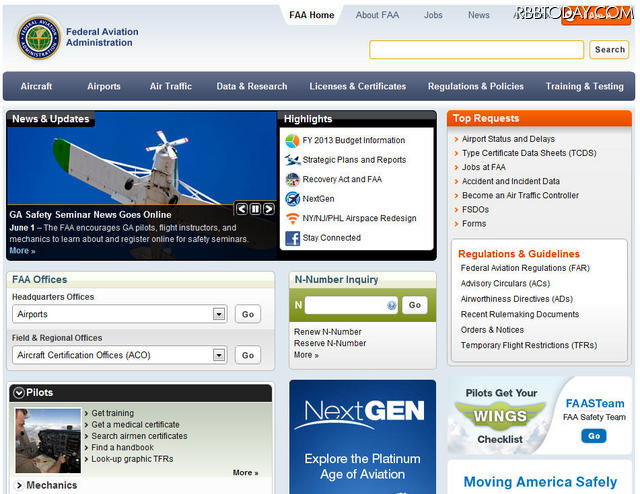
Task: Show previous news slide
Action: (x=242, y=209)
